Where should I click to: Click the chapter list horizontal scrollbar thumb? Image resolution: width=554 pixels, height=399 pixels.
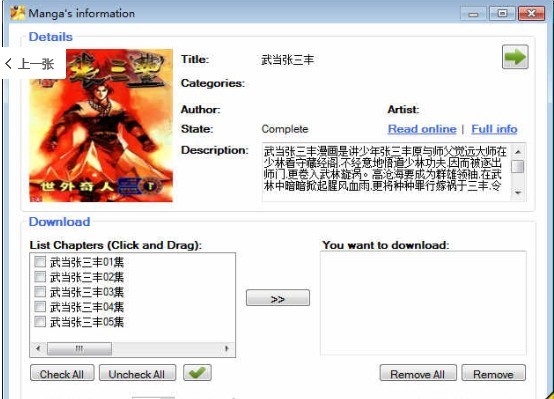pyautogui.click(x=79, y=348)
